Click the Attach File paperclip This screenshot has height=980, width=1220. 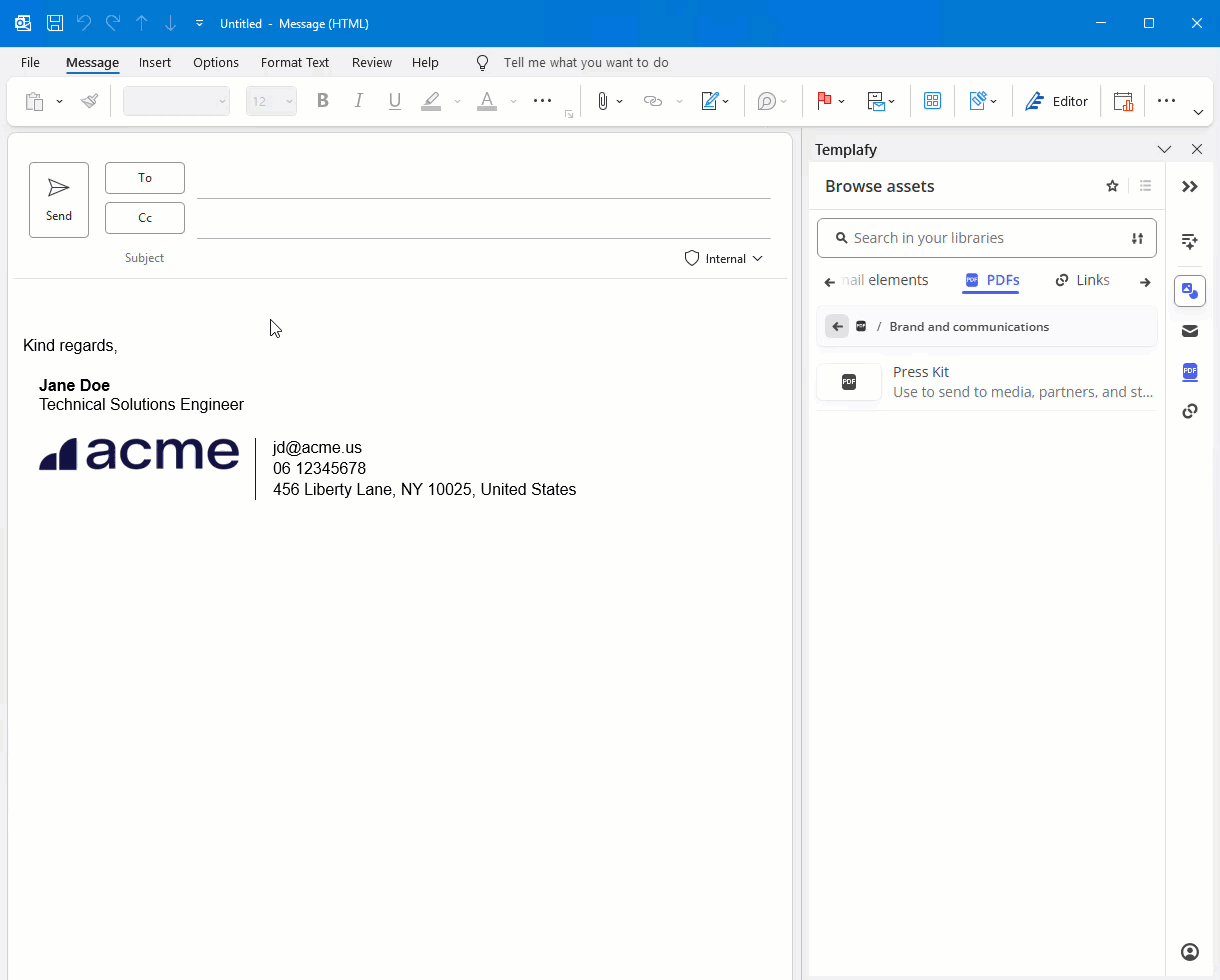(x=603, y=101)
